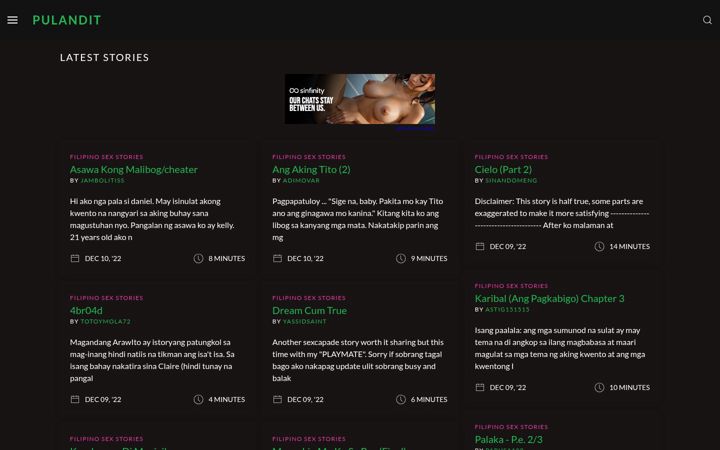Click DEC 09, '22 date on Dream Cum True card

305,399
